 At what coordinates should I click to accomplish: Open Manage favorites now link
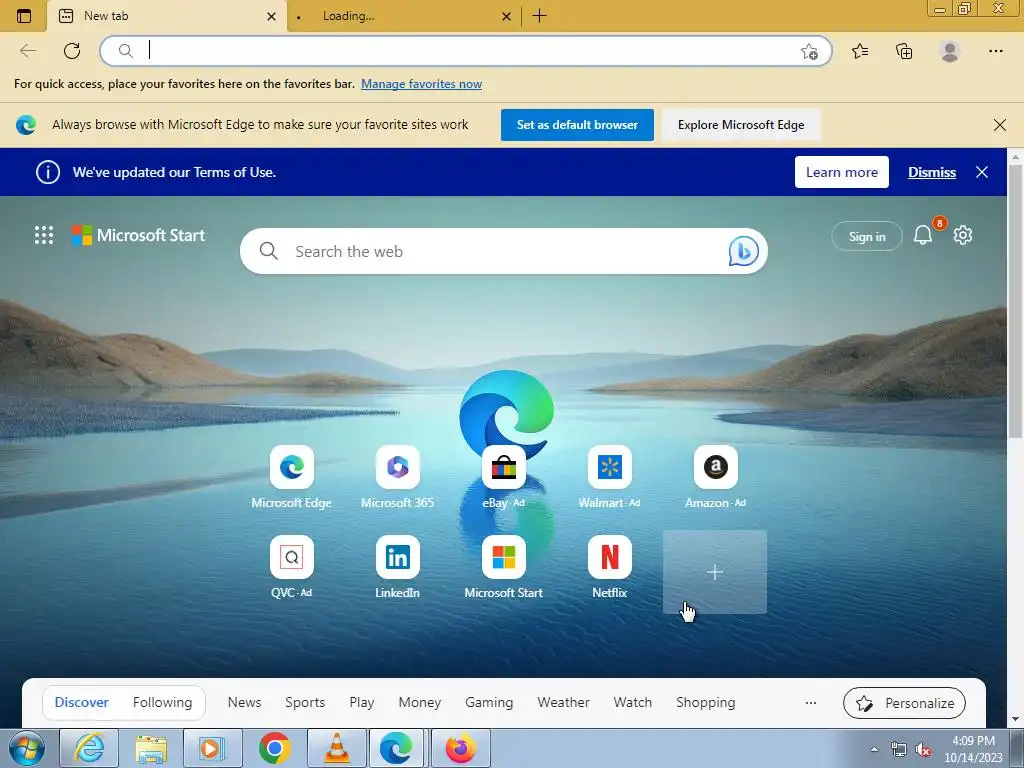pos(421,84)
